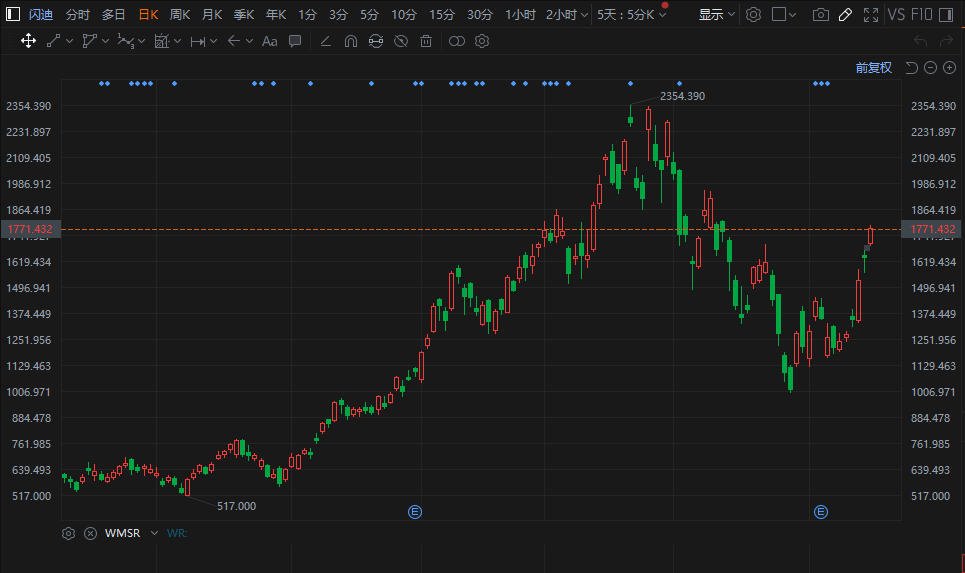Switch to the 分时 chart tab

78,14
